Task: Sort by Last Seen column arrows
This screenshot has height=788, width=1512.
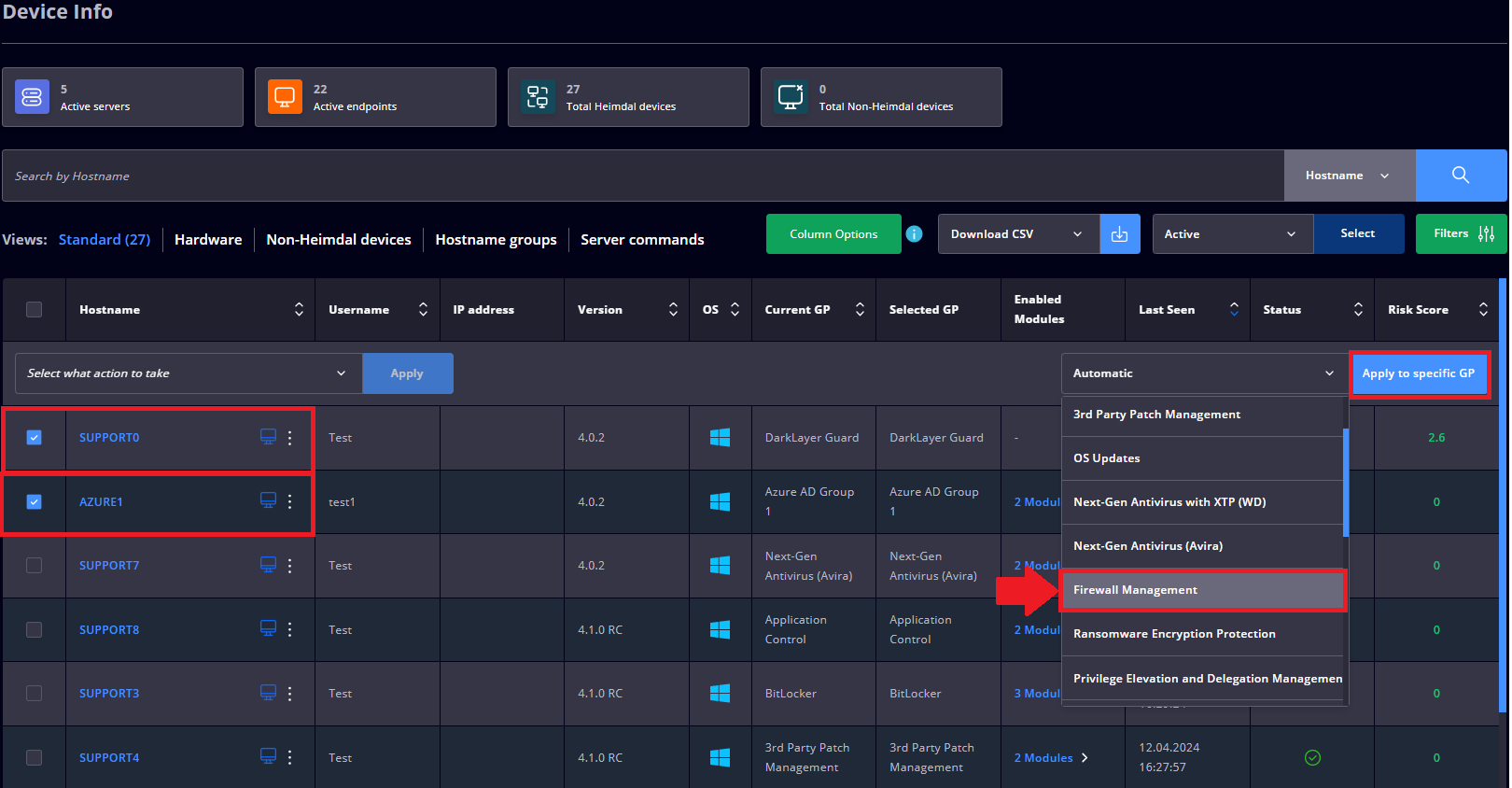Action: point(1234,309)
